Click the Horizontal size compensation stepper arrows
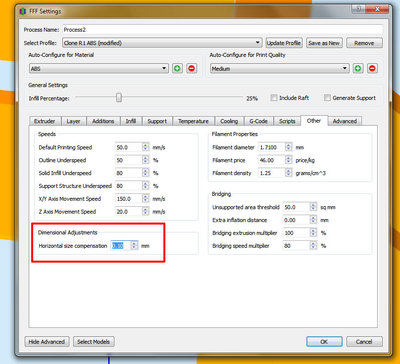 click(134, 246)
